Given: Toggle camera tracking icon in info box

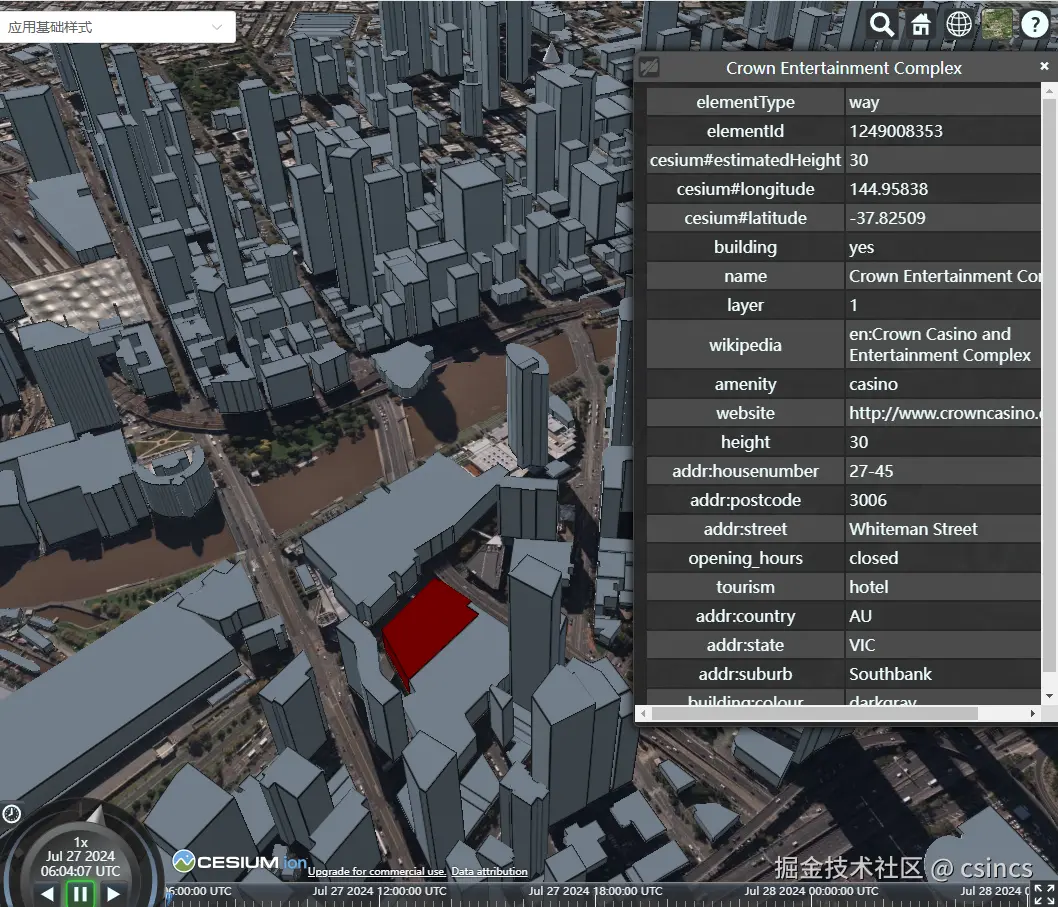Looking at the screenshot, I should [x=649, y=67].
